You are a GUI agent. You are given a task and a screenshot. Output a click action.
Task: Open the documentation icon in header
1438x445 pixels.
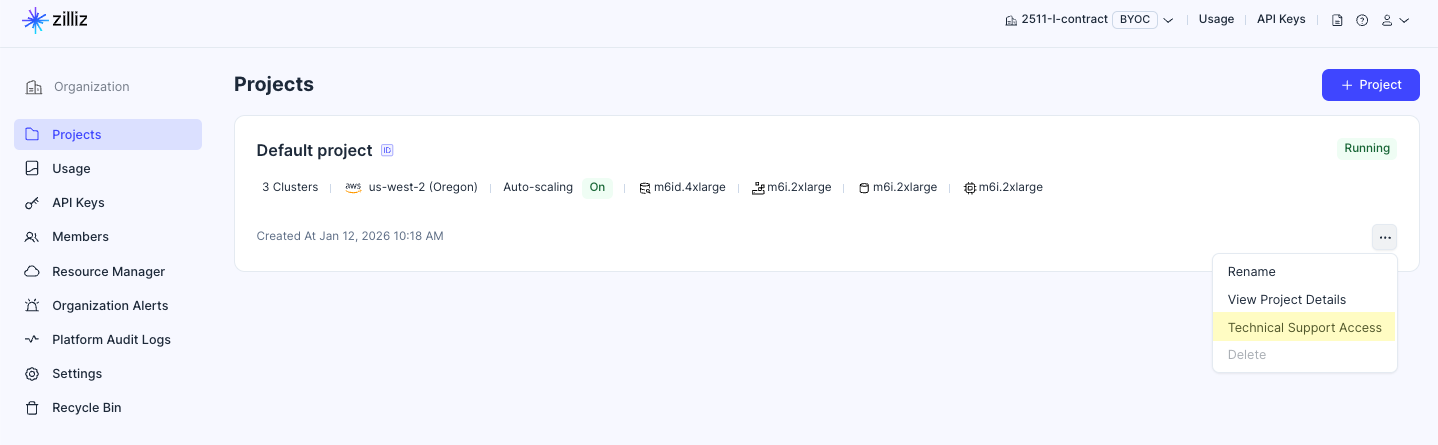click(1337, 20)
